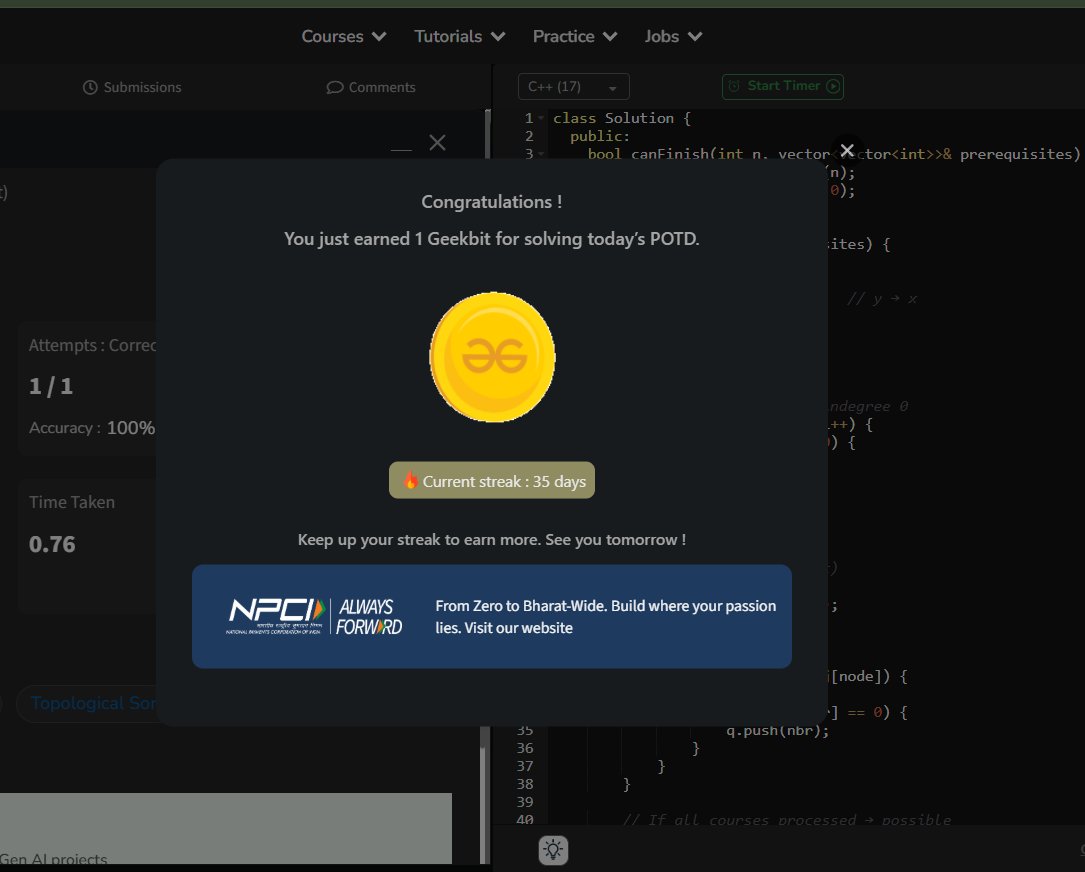This screenshot has width=1085, height=872.
Task: Switch to the Comments tab
Action: (x=371, y=87)
